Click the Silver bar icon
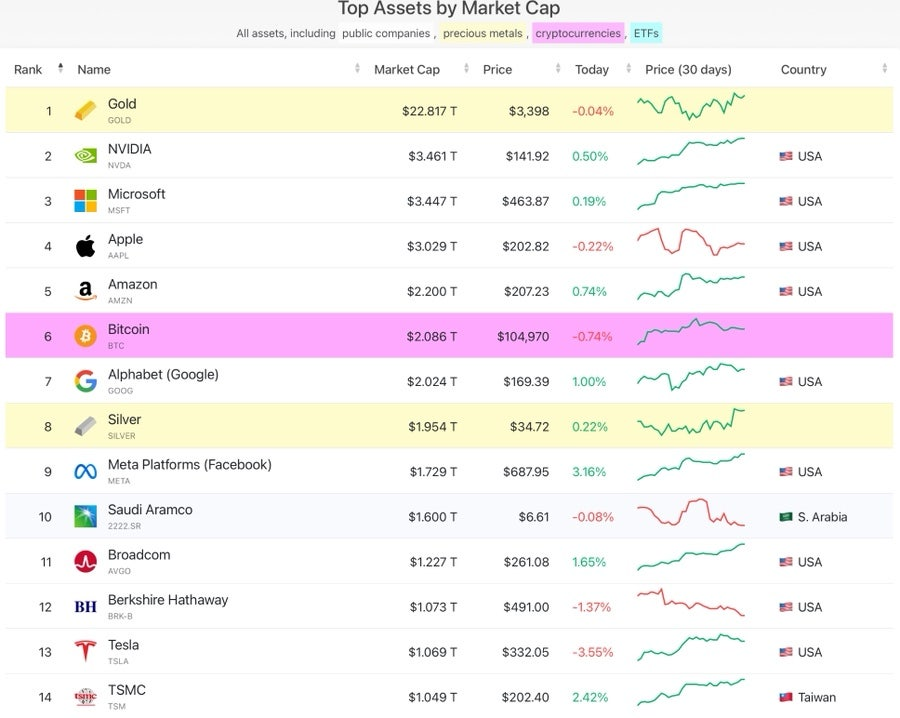 pos(86,426)
